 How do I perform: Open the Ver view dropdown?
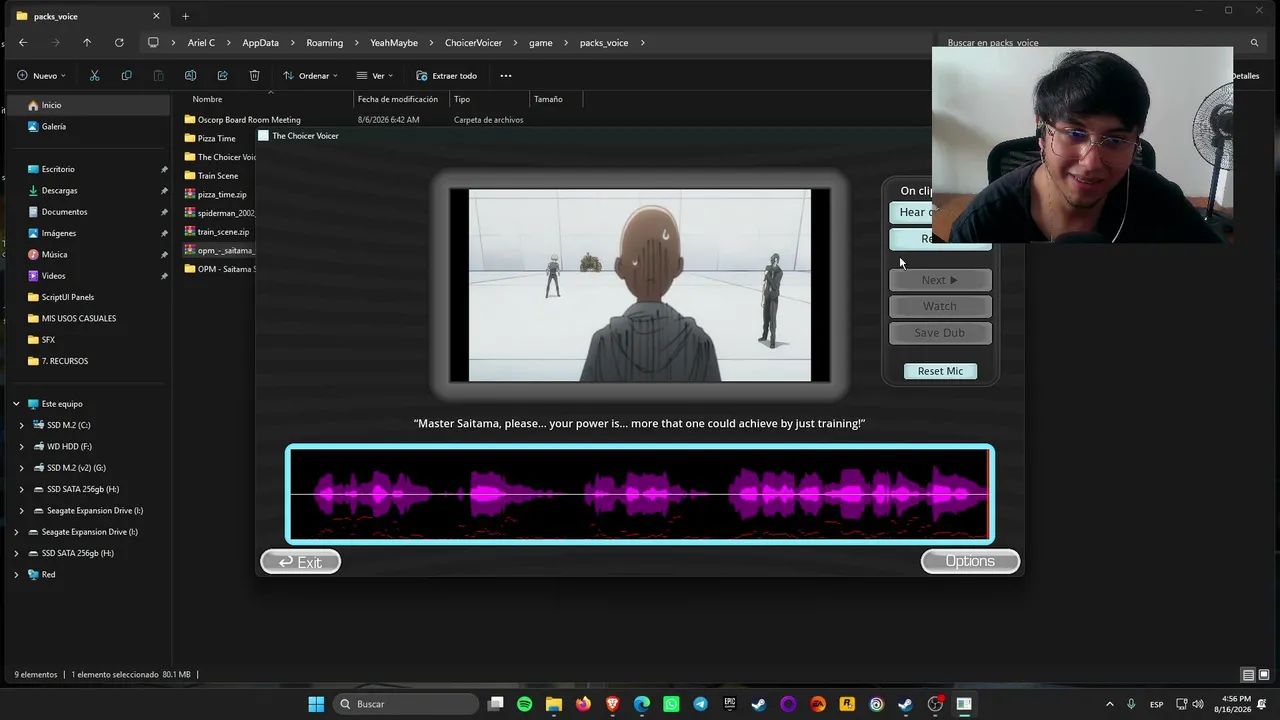point(375,76)
